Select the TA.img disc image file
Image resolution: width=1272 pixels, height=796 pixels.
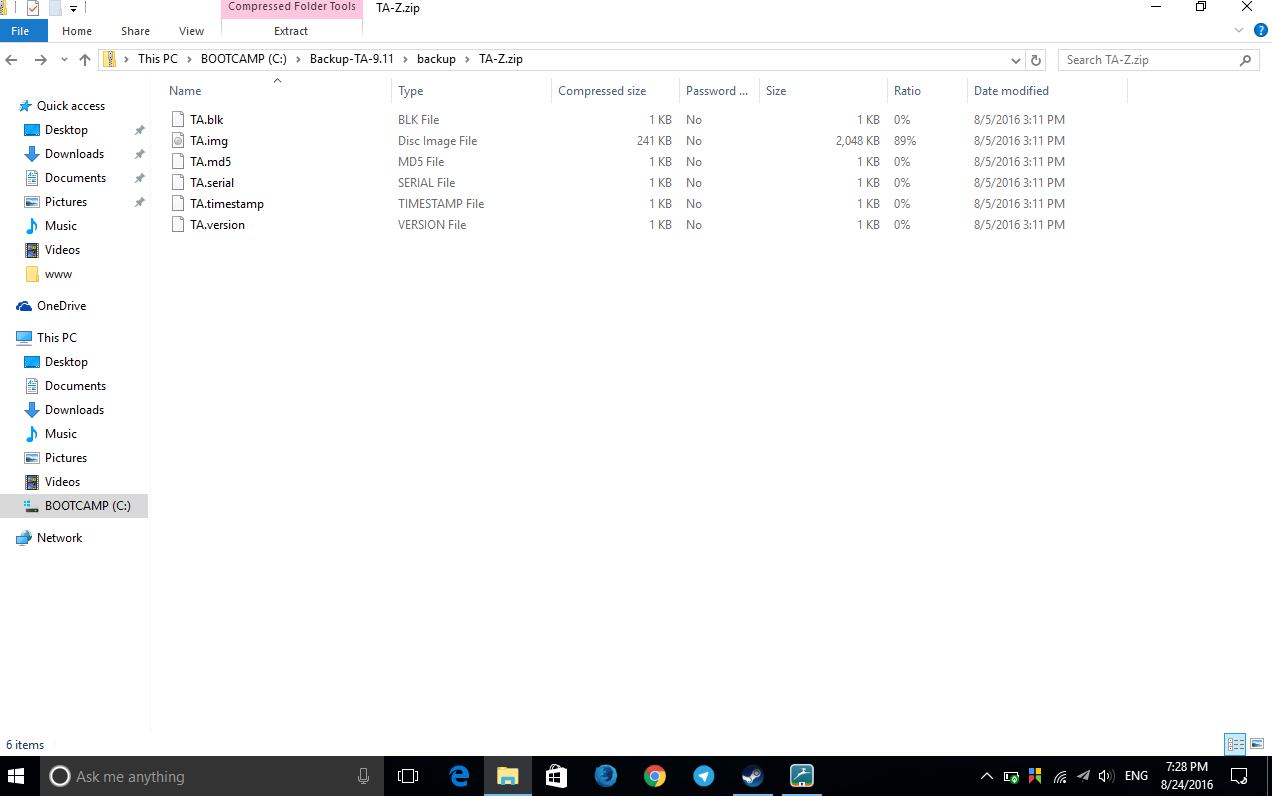coord(209,141)
